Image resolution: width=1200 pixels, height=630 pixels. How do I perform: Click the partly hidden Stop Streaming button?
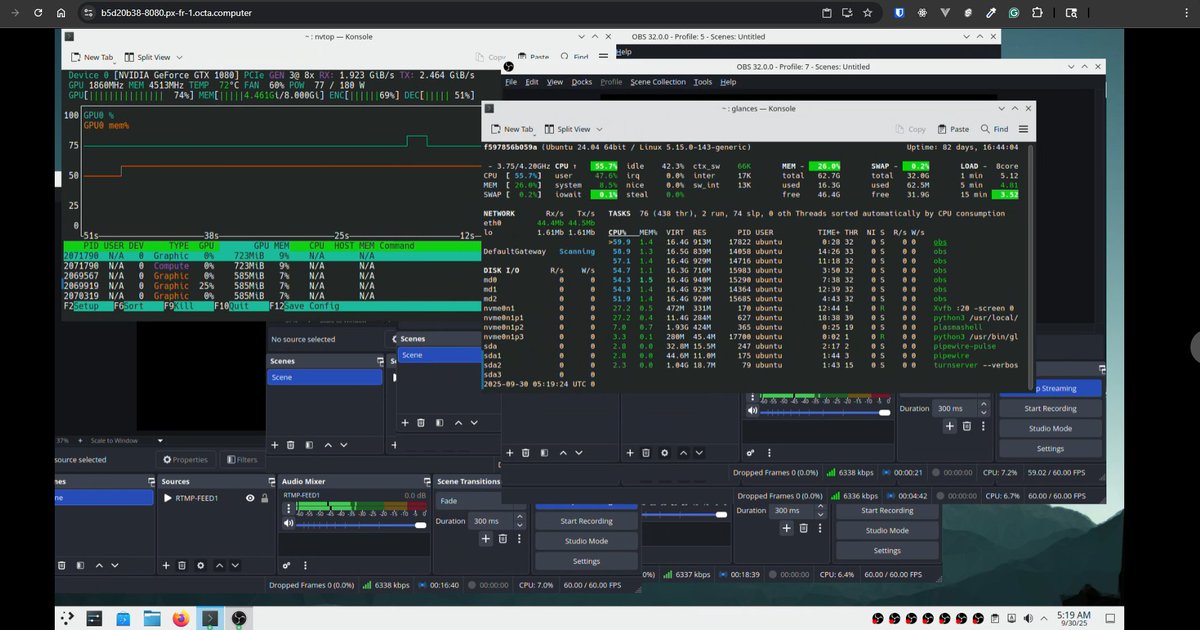[x=1050, y=388]
